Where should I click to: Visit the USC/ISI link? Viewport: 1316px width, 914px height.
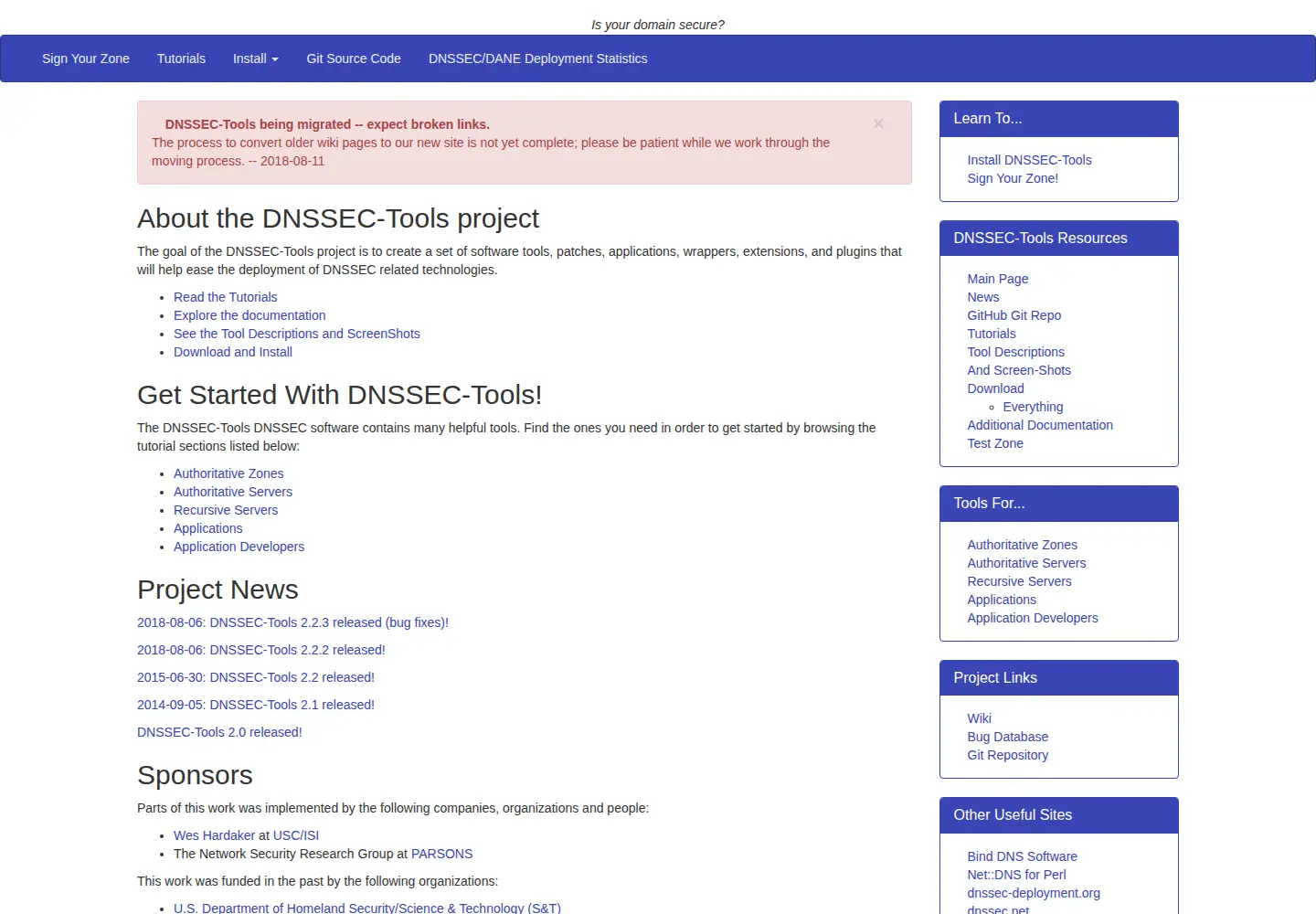tap(296, 835)
